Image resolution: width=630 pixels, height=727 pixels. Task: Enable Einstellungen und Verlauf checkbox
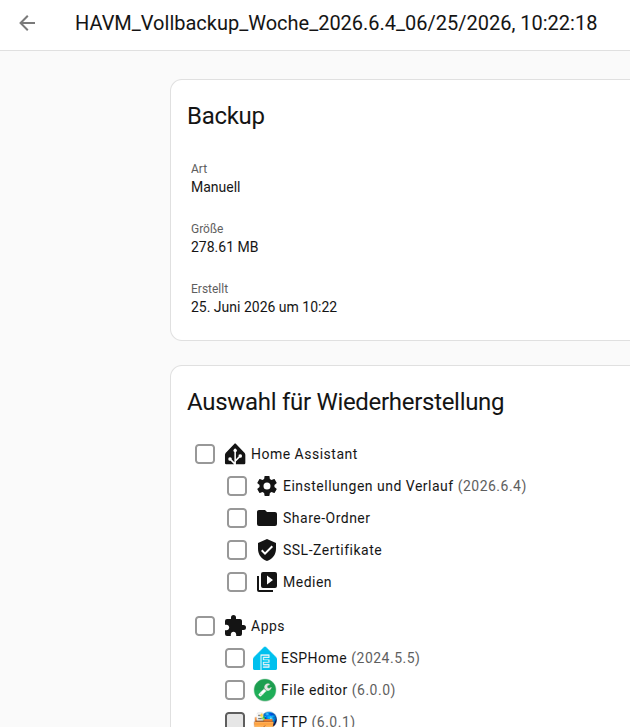237,486
